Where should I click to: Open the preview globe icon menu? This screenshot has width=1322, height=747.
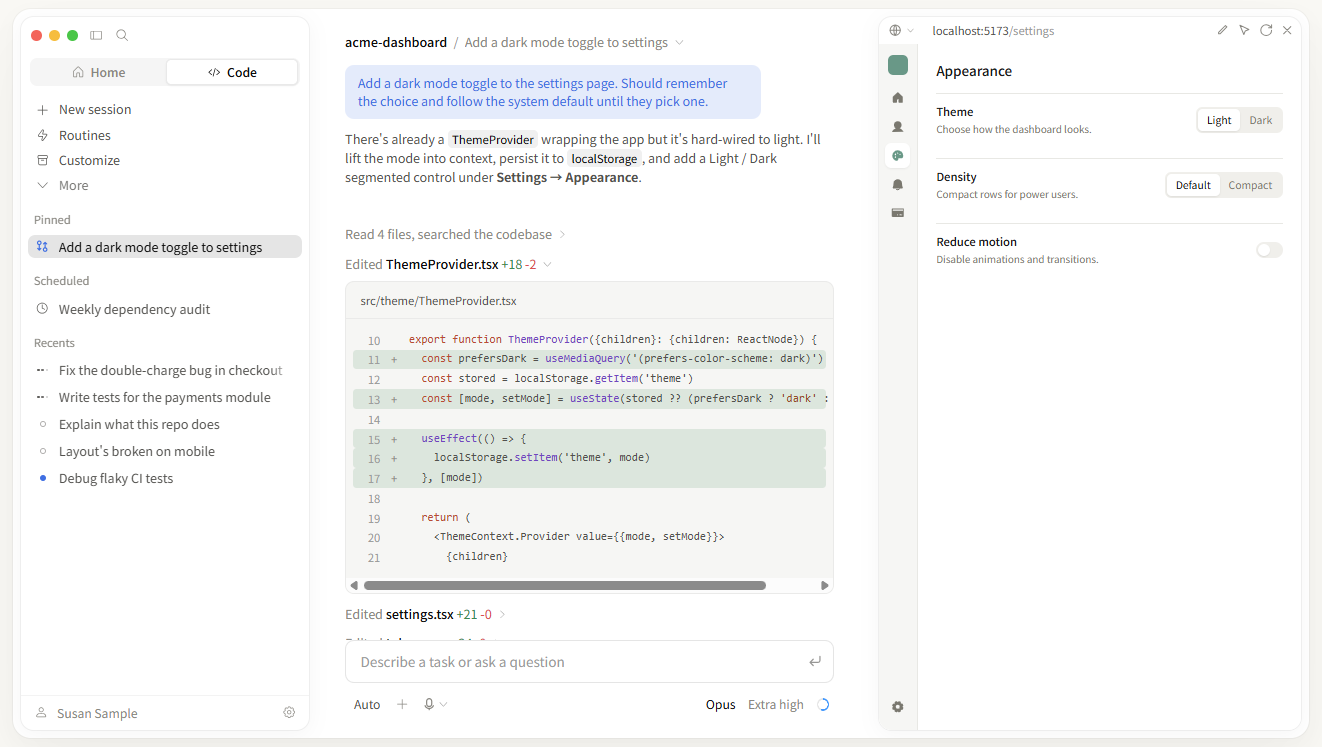click(901, 31)
